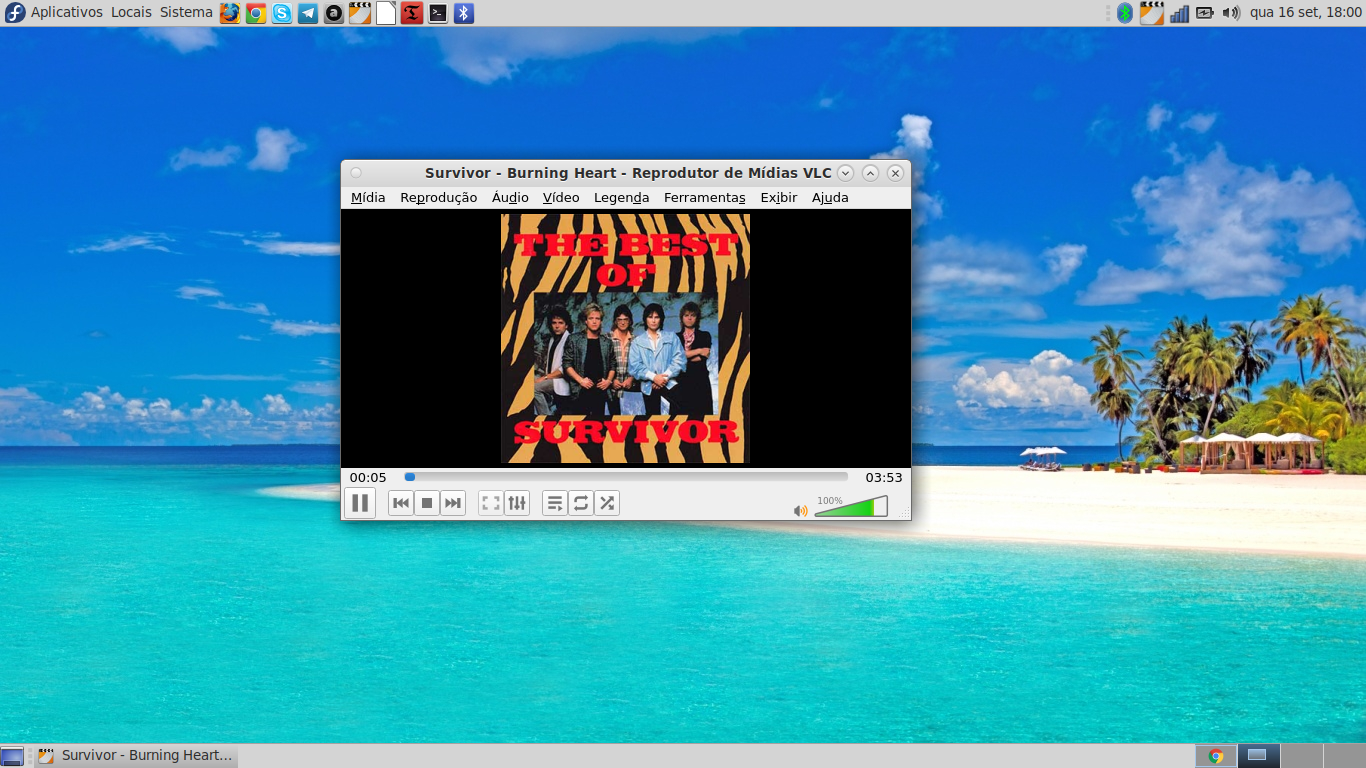Show the VLC playlist
Screen dimensions: 1366x768
[555, 503]
